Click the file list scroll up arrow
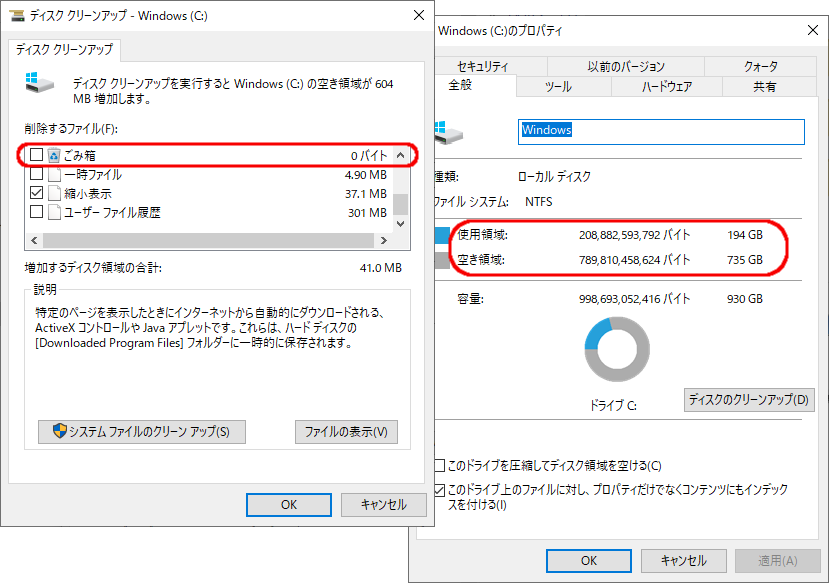 pyautogui.click(x=401, y=155)
